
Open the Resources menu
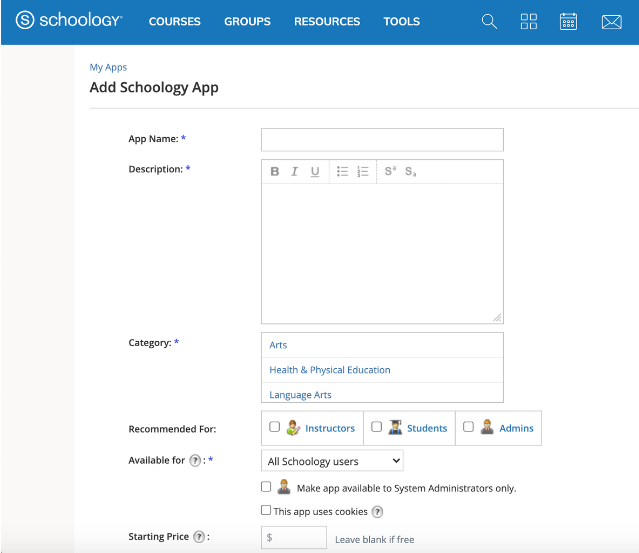click(327, 21)
